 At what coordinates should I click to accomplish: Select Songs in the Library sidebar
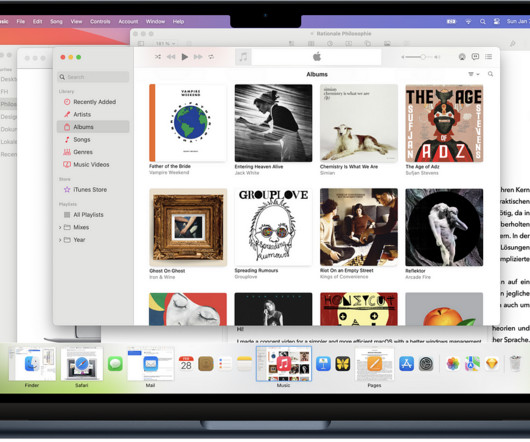click(93, 139)
